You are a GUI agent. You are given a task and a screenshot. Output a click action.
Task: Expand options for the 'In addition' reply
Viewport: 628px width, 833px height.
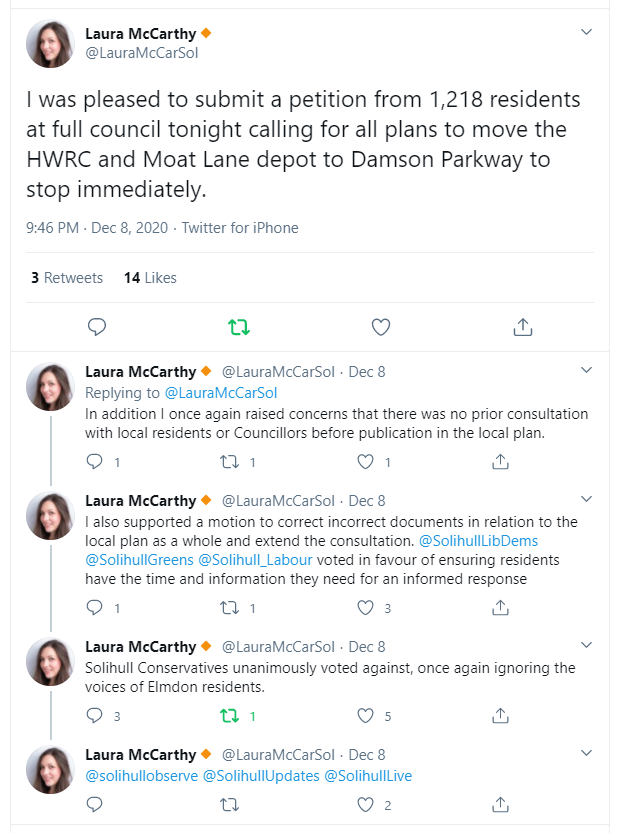pyautogui.click(x=587, y=370)
